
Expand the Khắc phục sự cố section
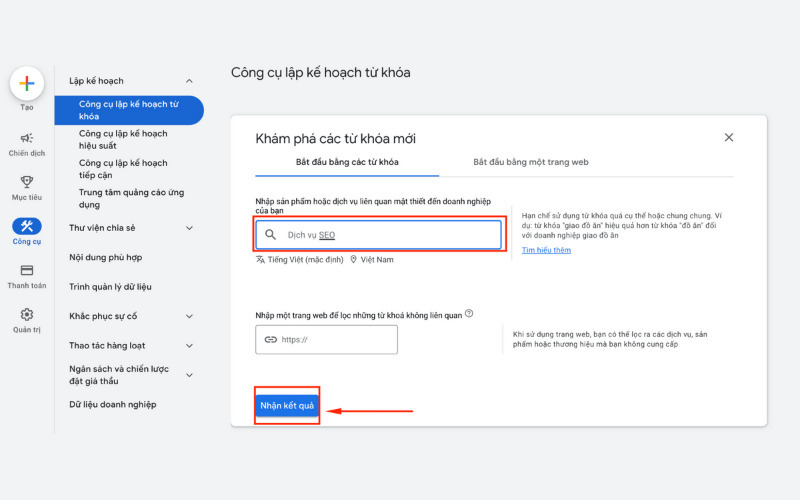[x=189, y=316]
